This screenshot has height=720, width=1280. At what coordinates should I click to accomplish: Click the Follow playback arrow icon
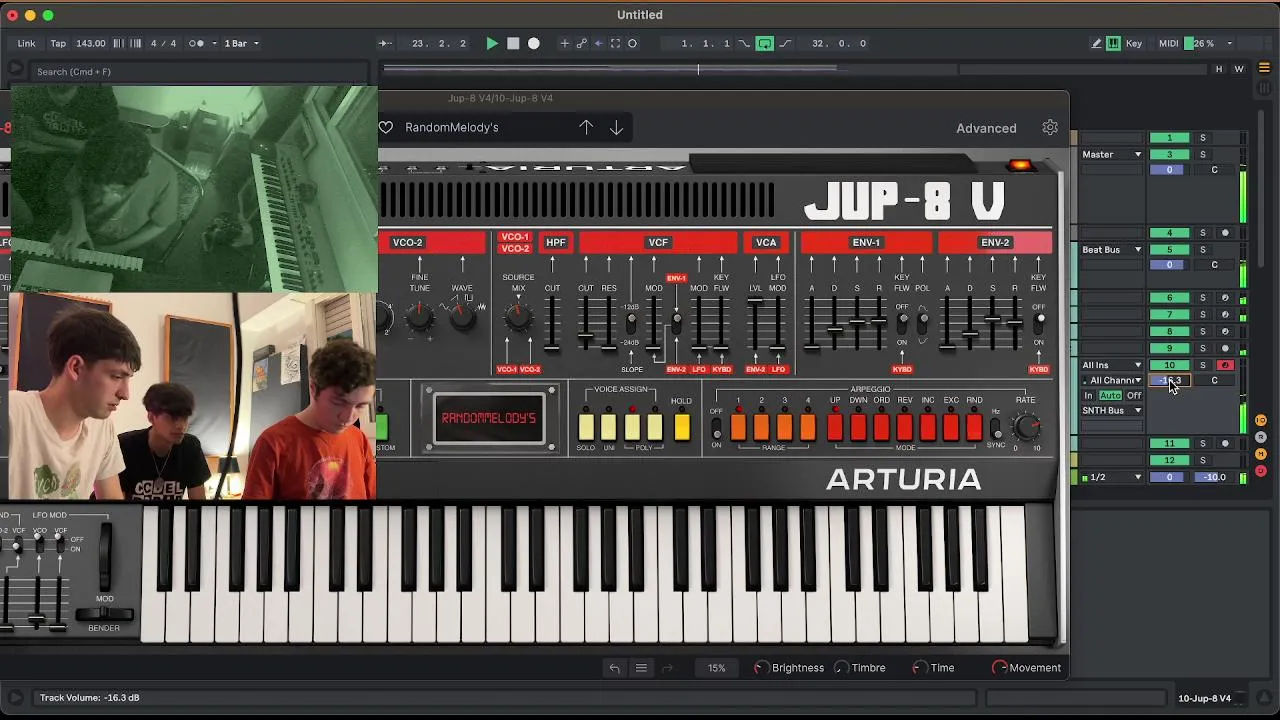(384, 43)
